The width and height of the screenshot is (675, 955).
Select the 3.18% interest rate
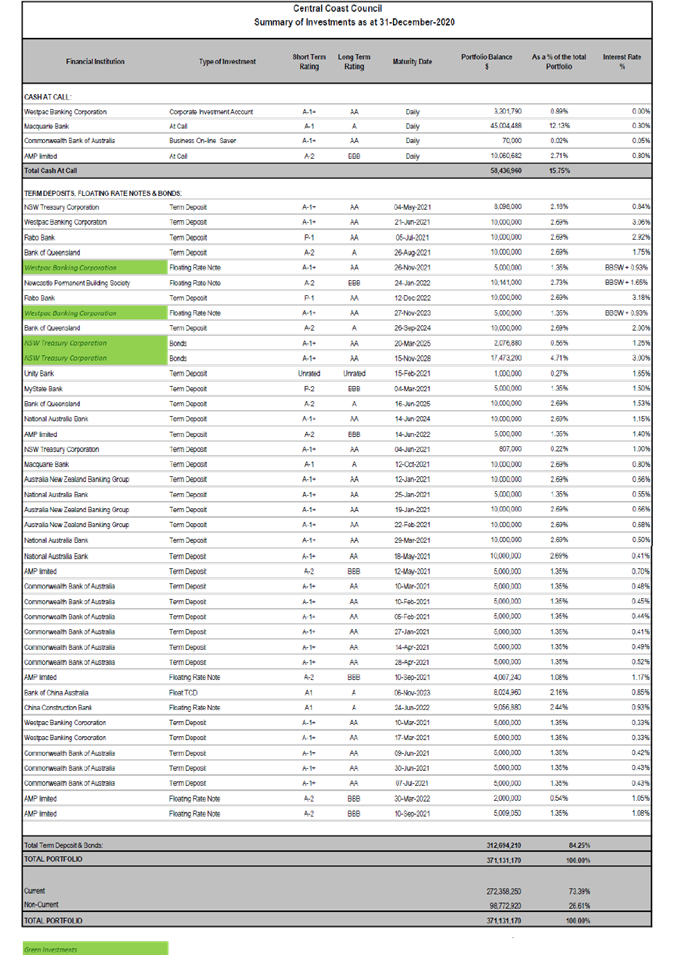[x=641, y=298]
